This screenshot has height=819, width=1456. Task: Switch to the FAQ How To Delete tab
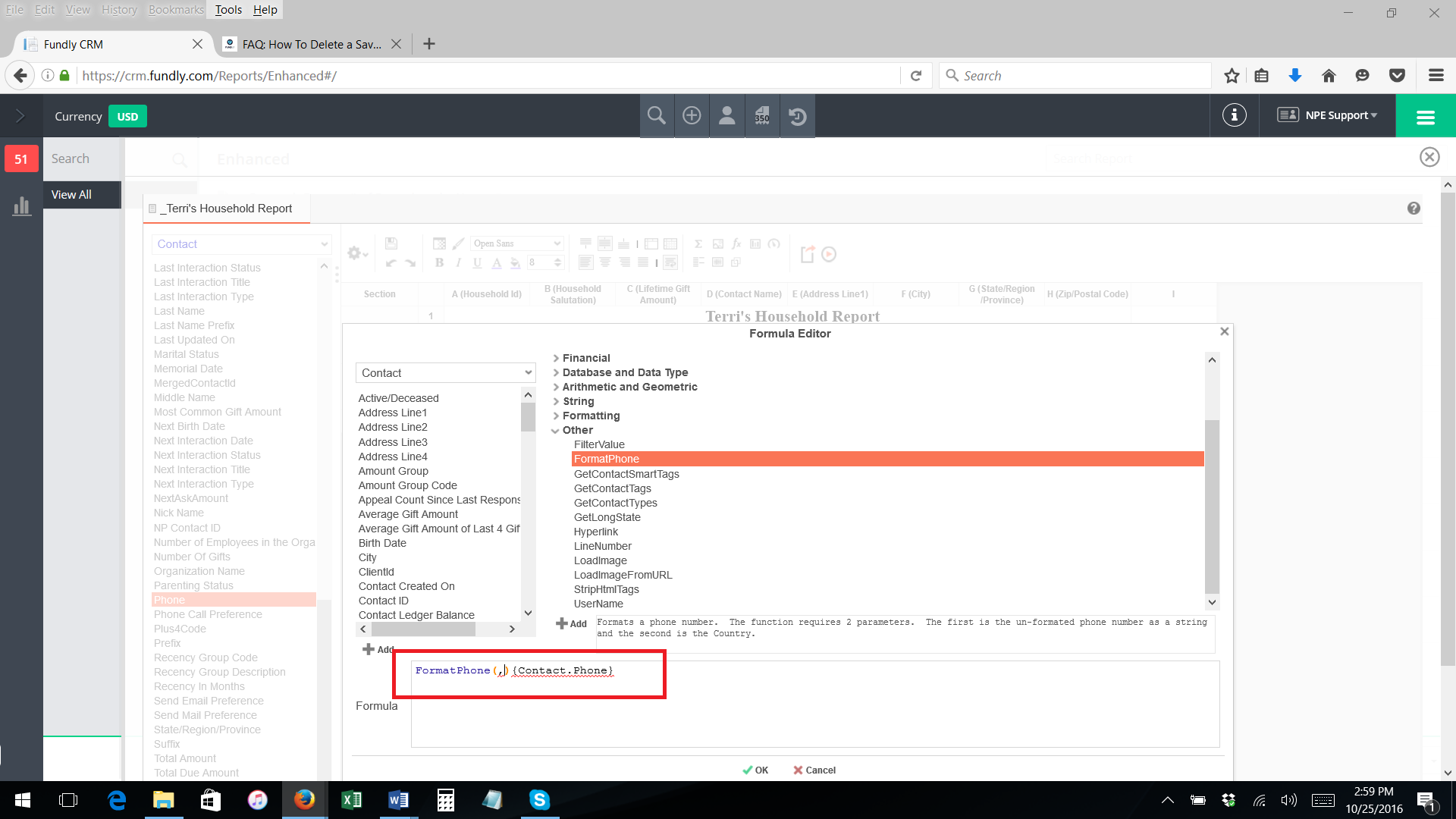[x=311, y=45]
